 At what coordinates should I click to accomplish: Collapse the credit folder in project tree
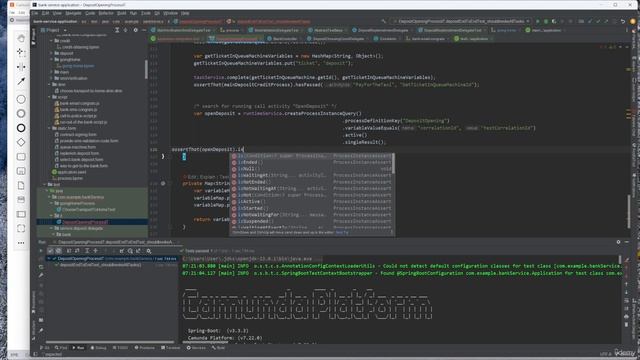click(x=51, y=41)
